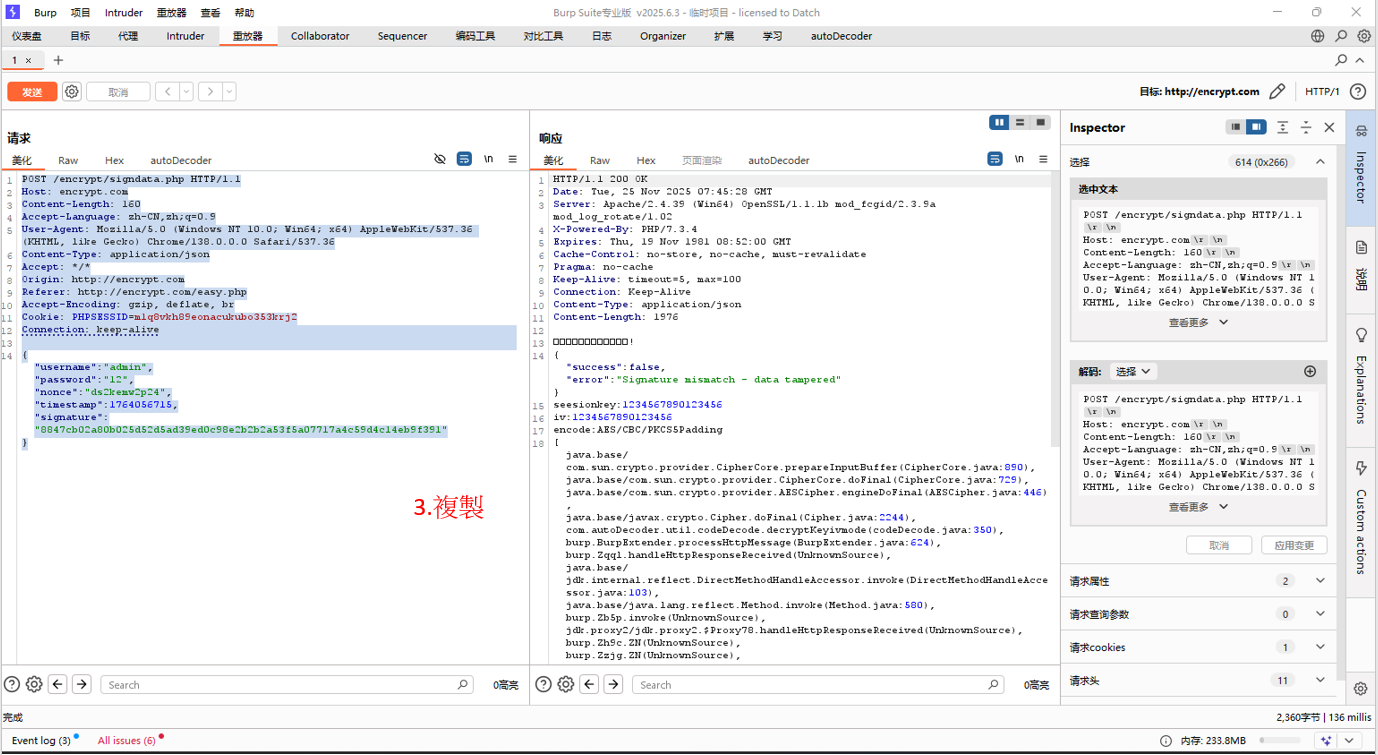The image size is (1378, 755).
Task: Switch to the 代理 proxy tab
Action: [x=128, y=36]
